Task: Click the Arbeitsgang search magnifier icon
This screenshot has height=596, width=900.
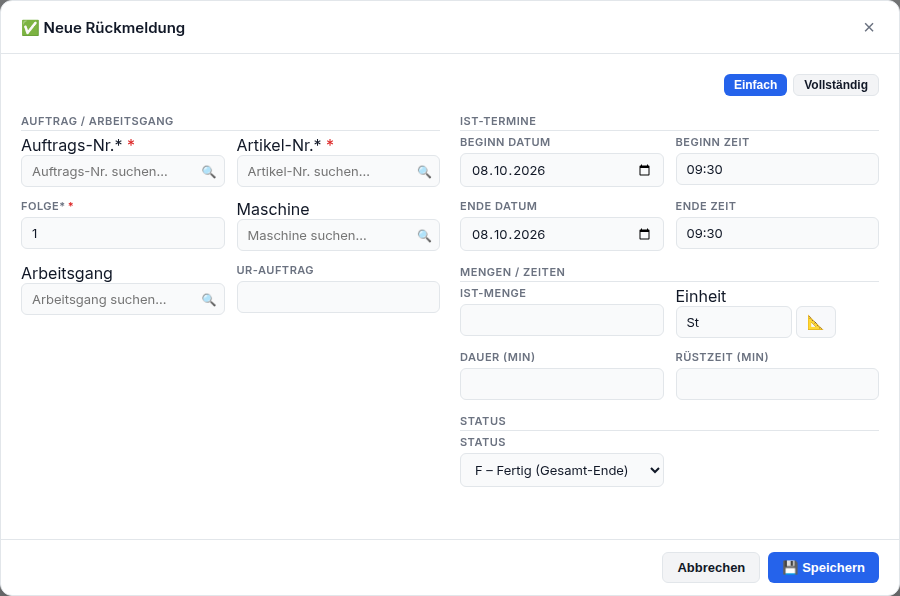Action: coord(209,300)
